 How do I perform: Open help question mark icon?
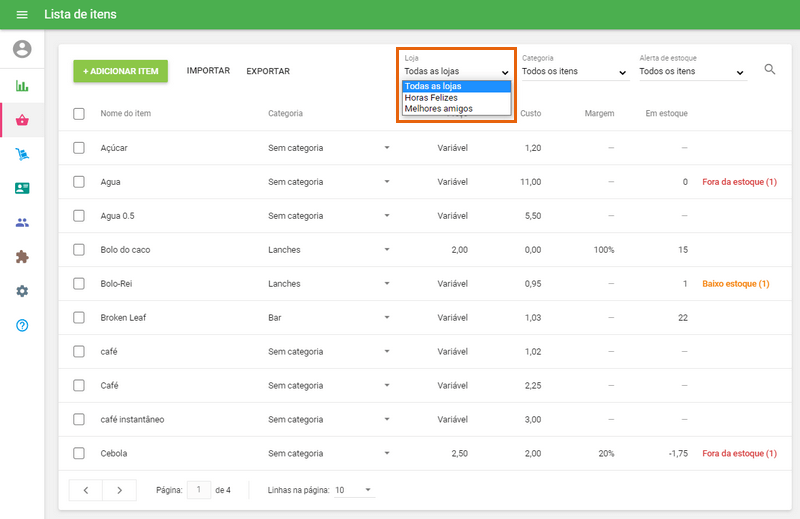22,325
